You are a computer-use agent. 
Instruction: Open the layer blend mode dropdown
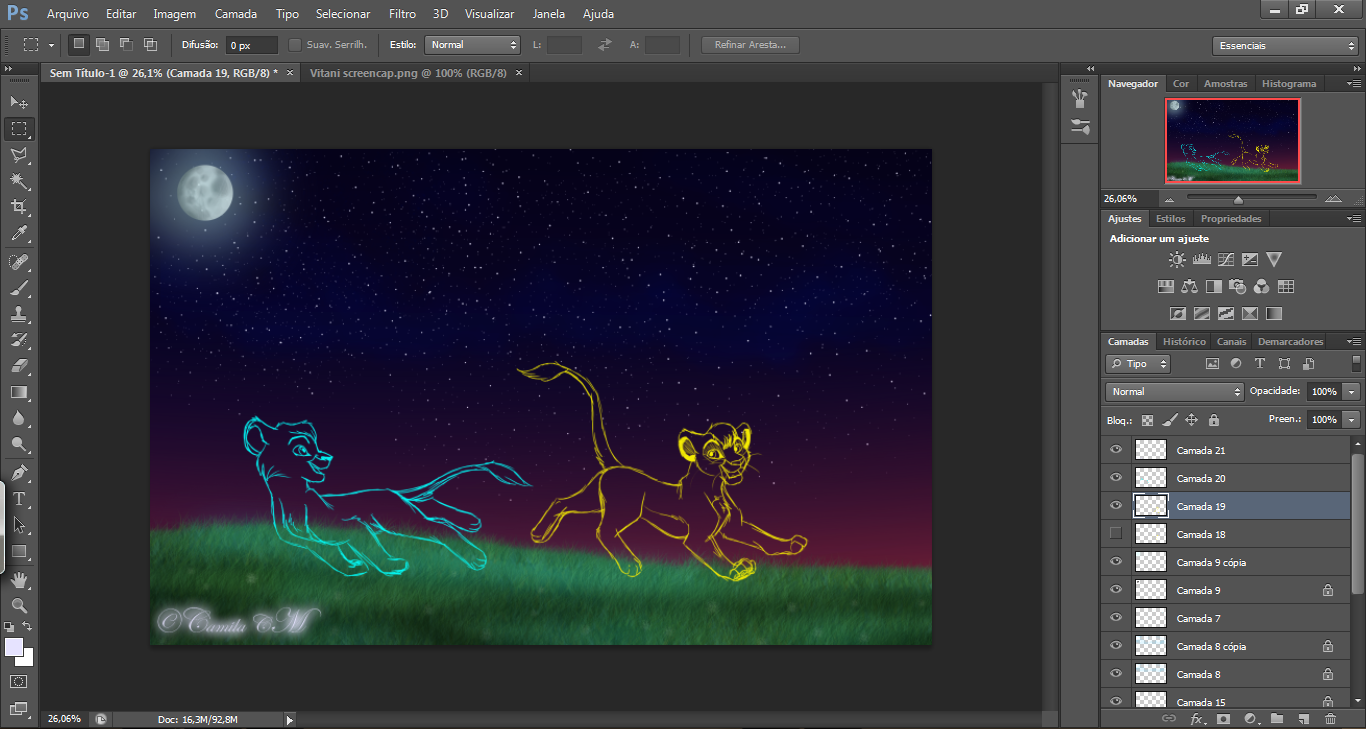1174,391
